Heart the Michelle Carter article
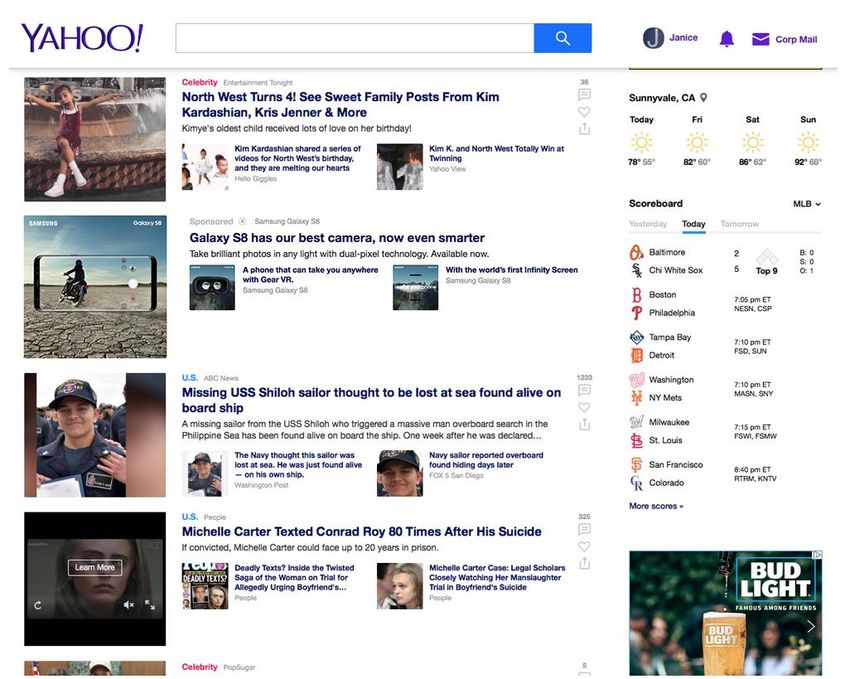Image resolution: width=850 pixels, height=679 pixels. point(584,547)
